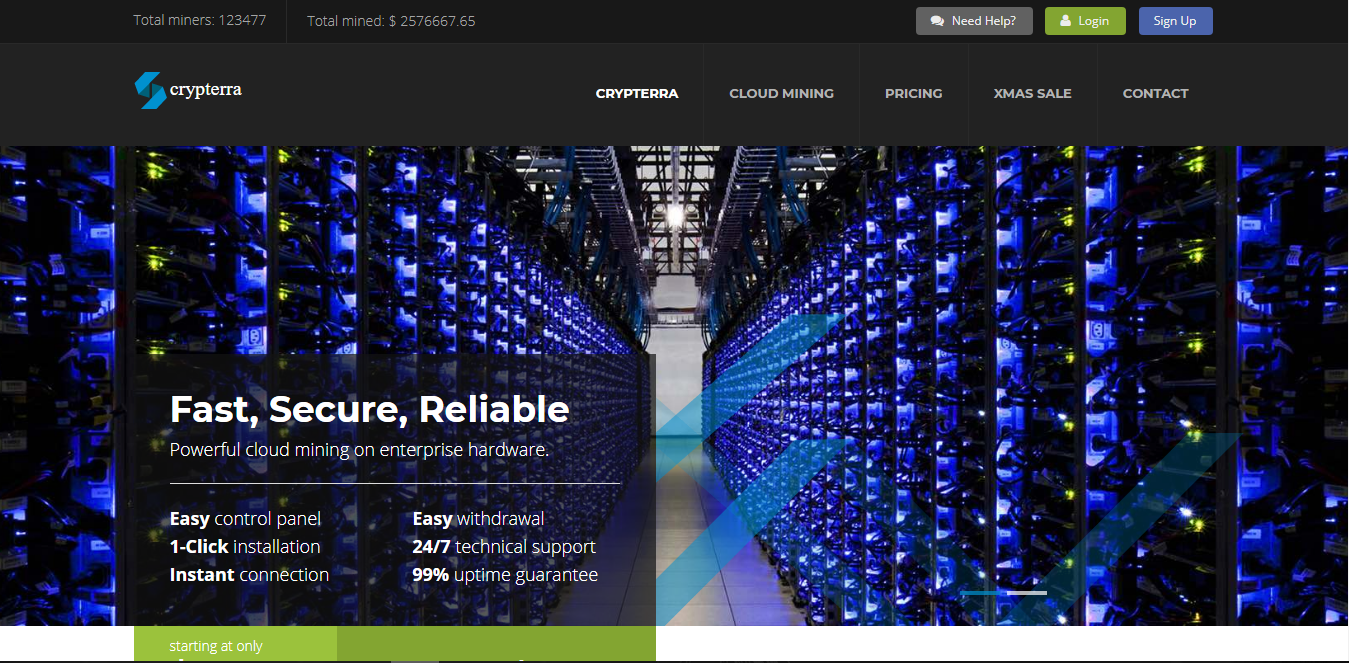Viewport: 1349px width, 663px height.
Task: Click the starting at only green box
Action: pos(236,644)
